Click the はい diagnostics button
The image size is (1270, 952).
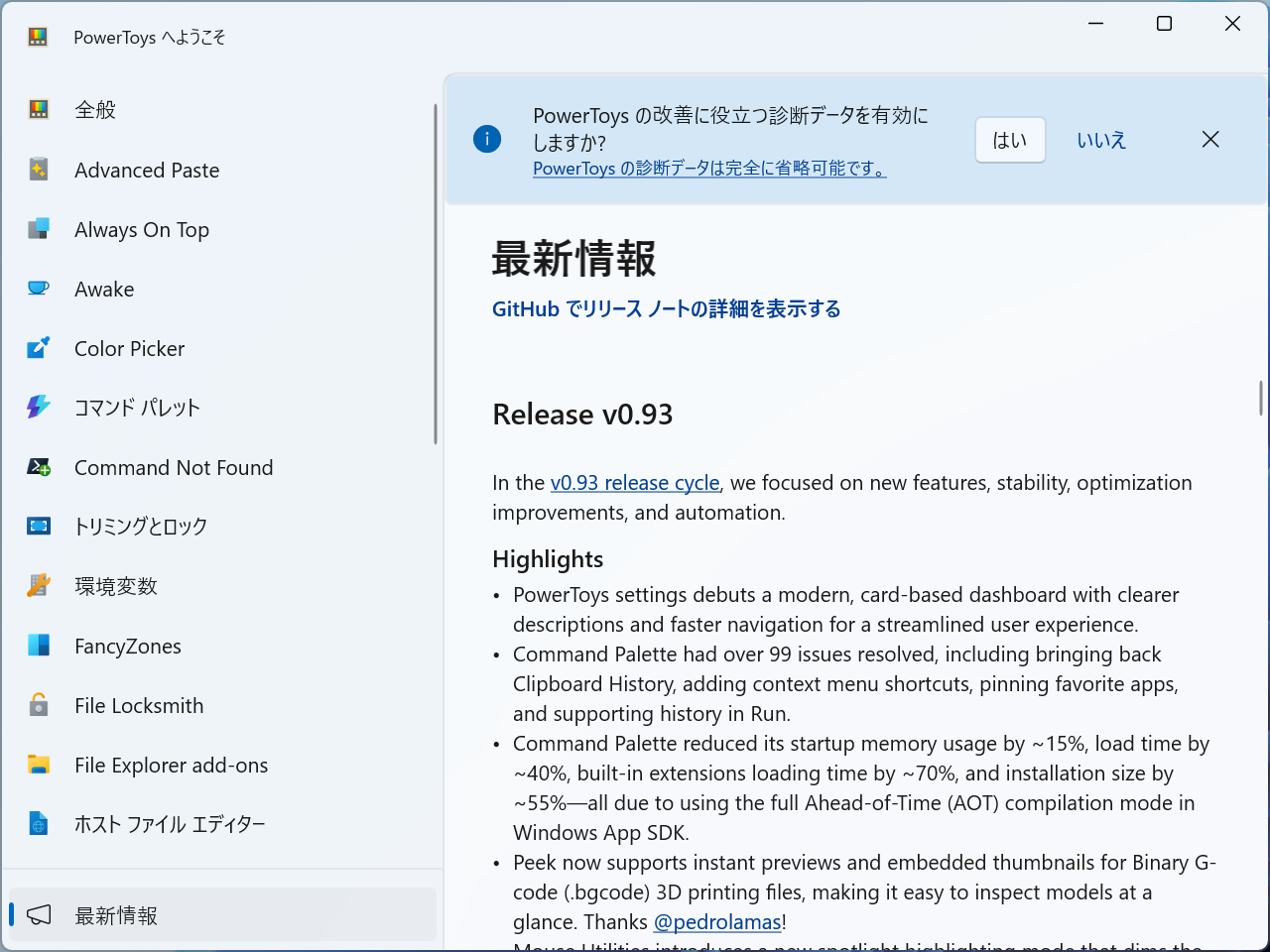(1010, 140)
